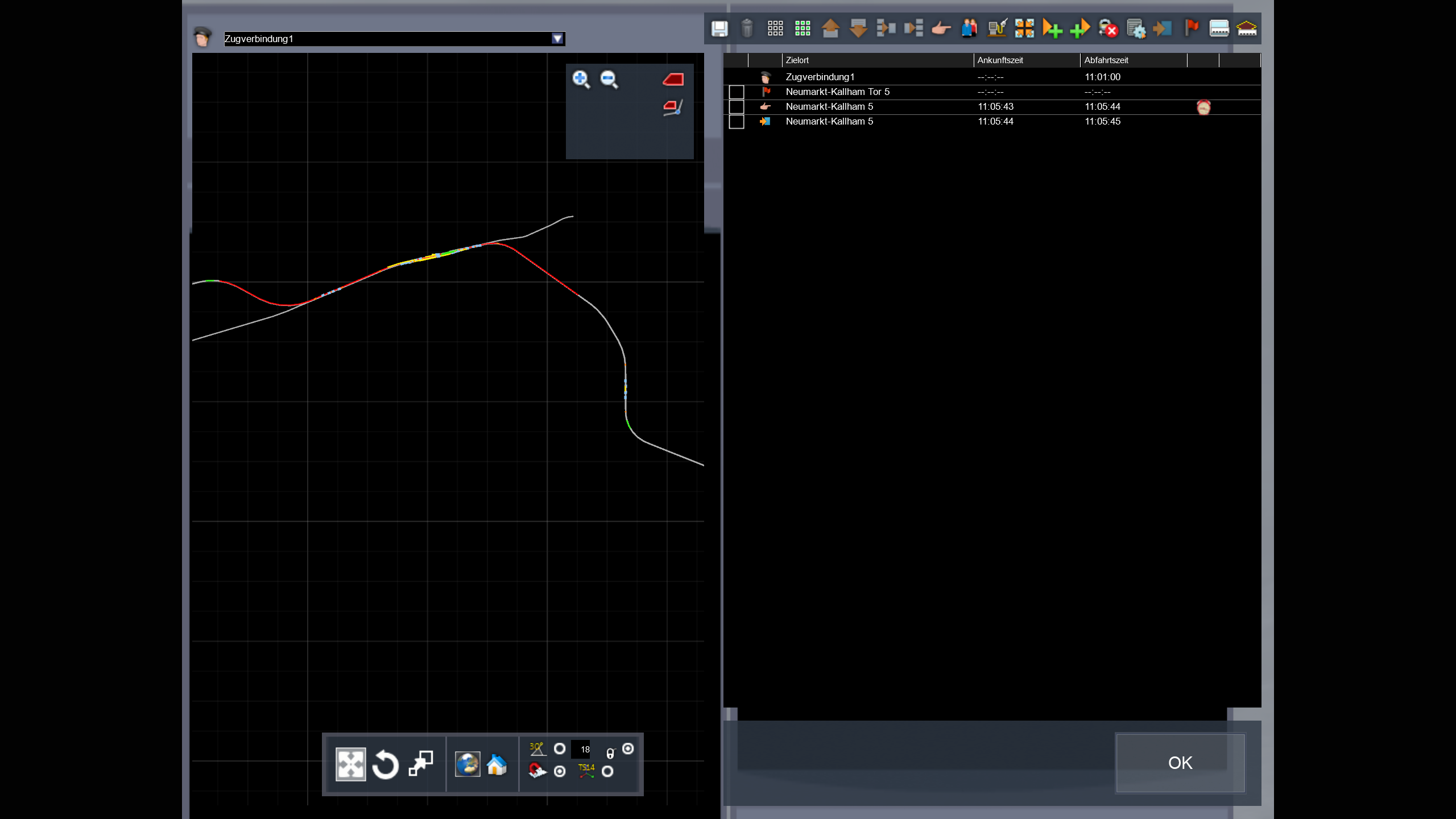Click the map zoom out magnifier
Viewport: 1456px width, 819px height.
(609, 79)
